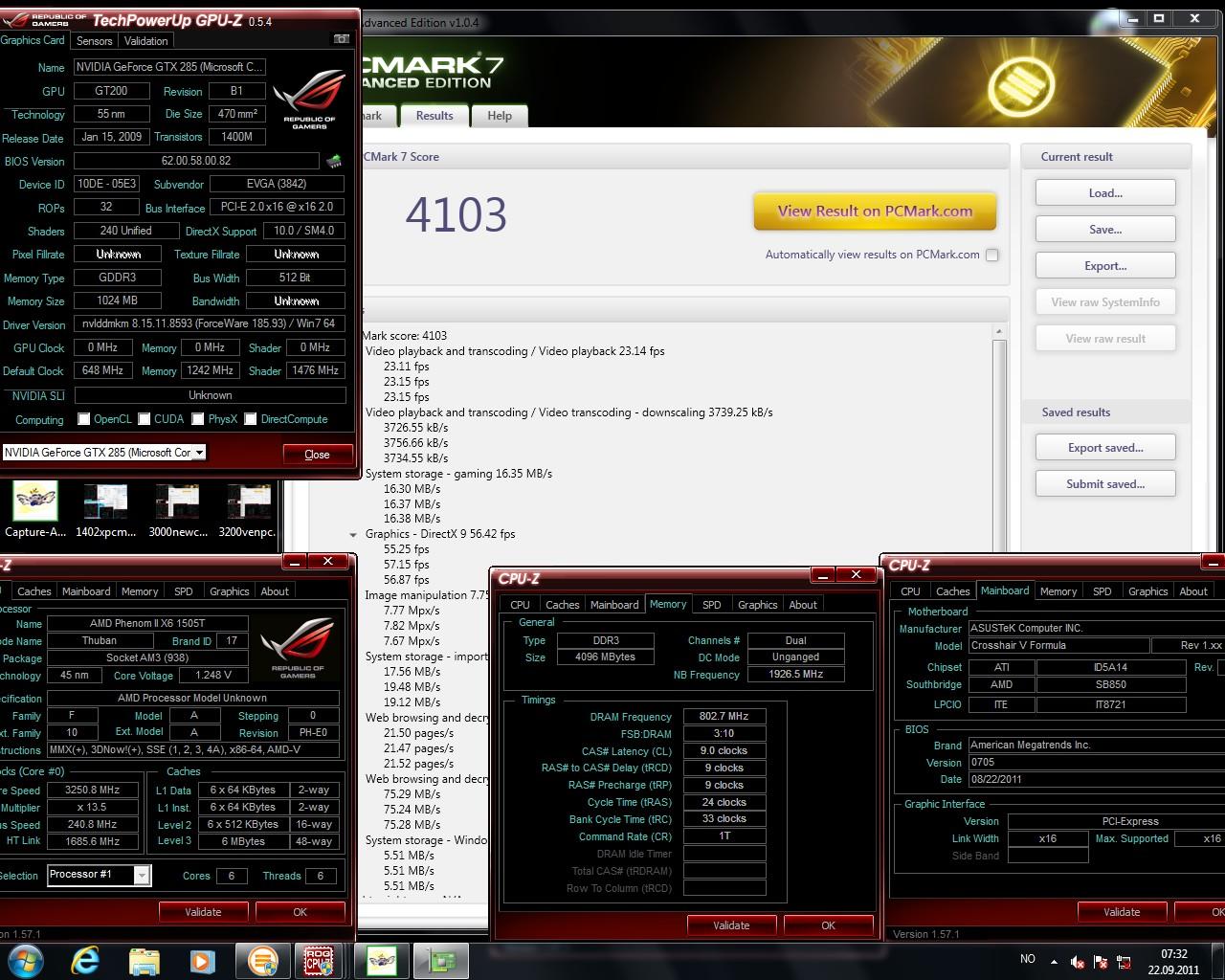Click OK in CPU-Z processor window

[300, 912]
